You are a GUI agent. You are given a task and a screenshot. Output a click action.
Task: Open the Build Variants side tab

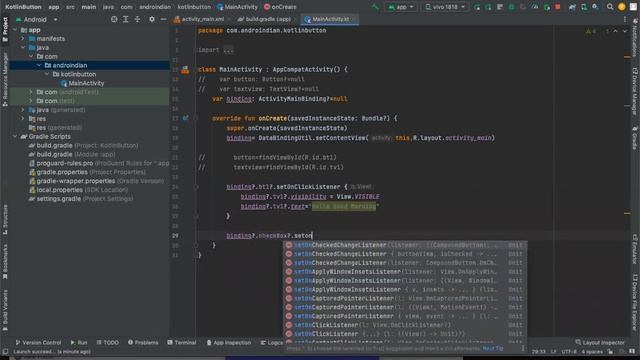[x=5, y=310]
